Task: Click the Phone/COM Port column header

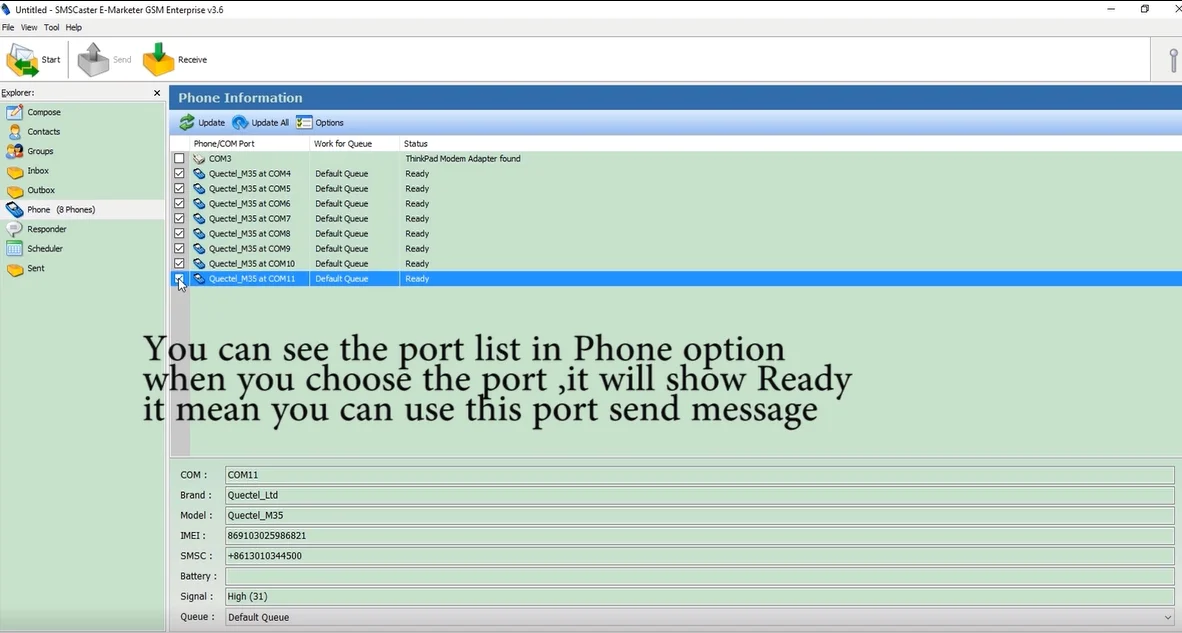Action: [224, 144]
